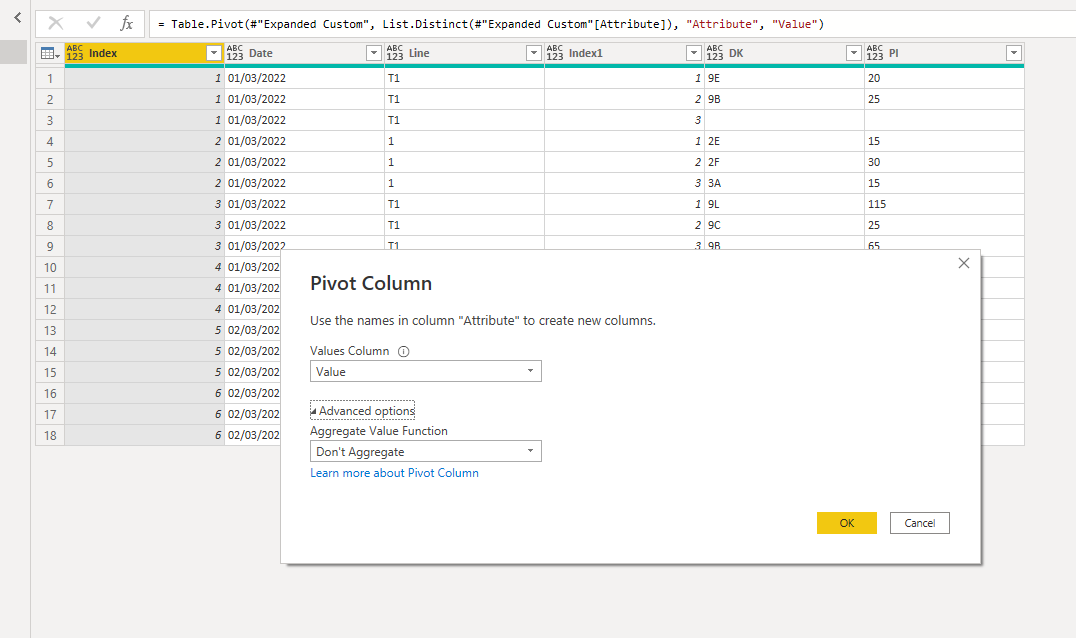Select Date cell in row 4
1076x638 pixels.
tap(305, 141)
